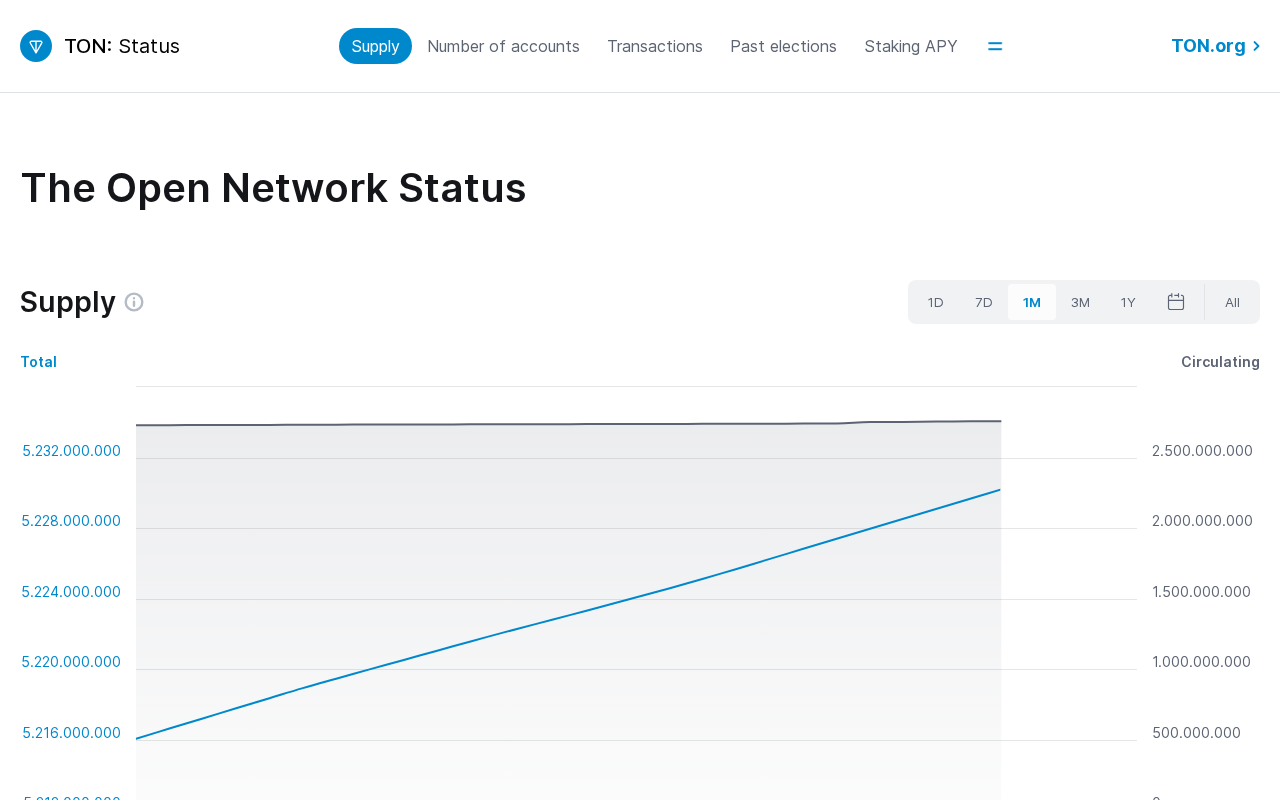Click the 2.000.000.000 circulating axis label
The height and width of the screenshot is (800, 1280).
point(1202,521)
